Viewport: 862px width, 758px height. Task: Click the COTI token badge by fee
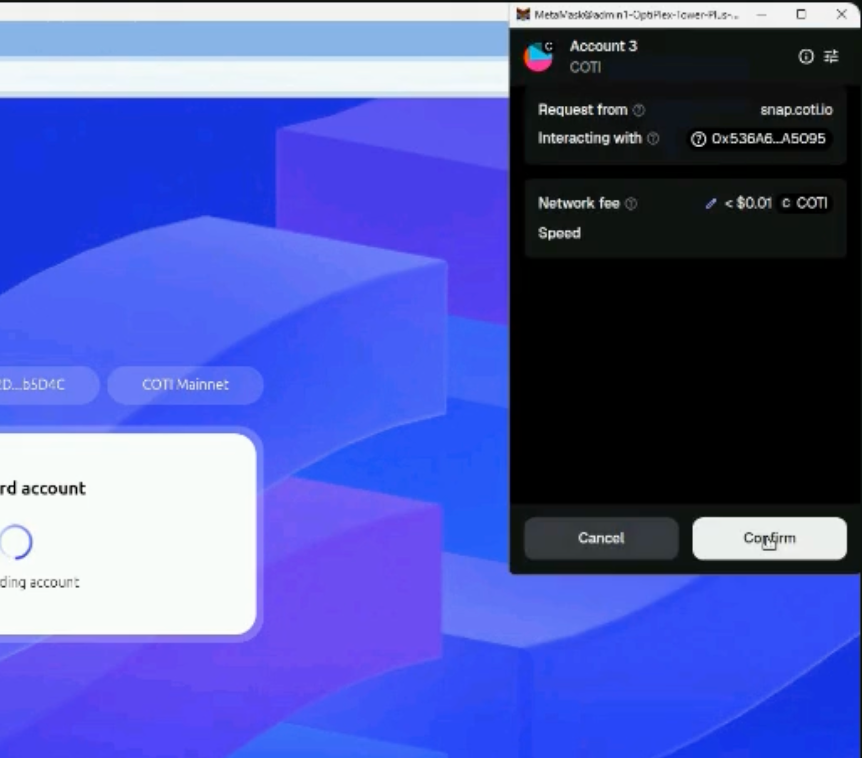[804, 203]
